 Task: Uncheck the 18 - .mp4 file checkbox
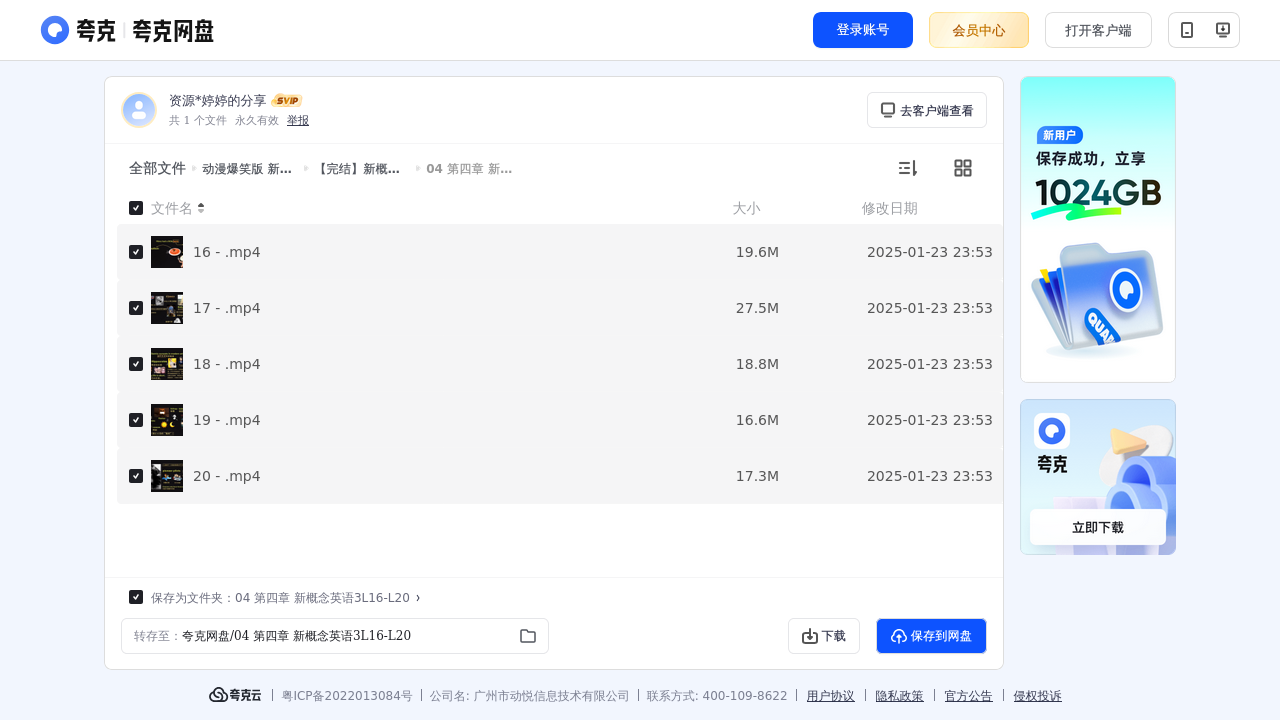click(x=136, y=364)
